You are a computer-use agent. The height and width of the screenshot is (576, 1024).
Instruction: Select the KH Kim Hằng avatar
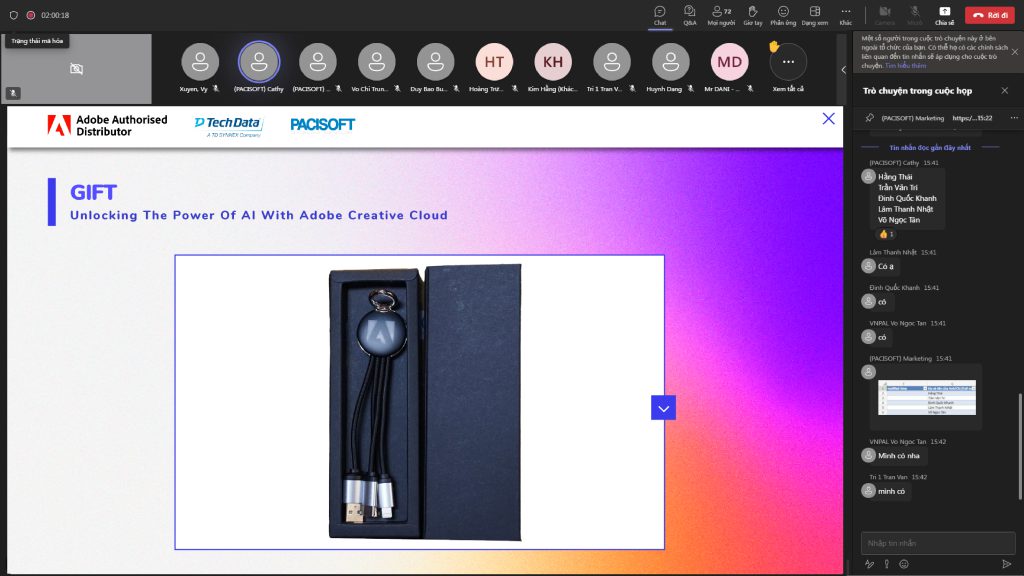[x=552, y=62]
